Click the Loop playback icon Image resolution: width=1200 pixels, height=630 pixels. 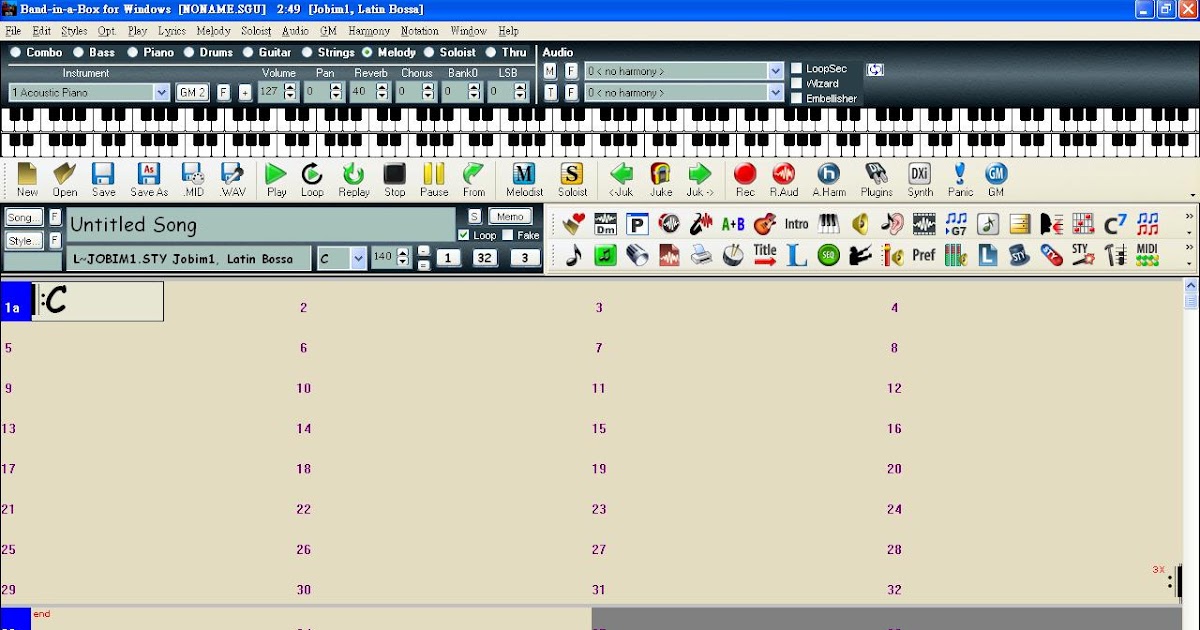[x=312, y=179]
